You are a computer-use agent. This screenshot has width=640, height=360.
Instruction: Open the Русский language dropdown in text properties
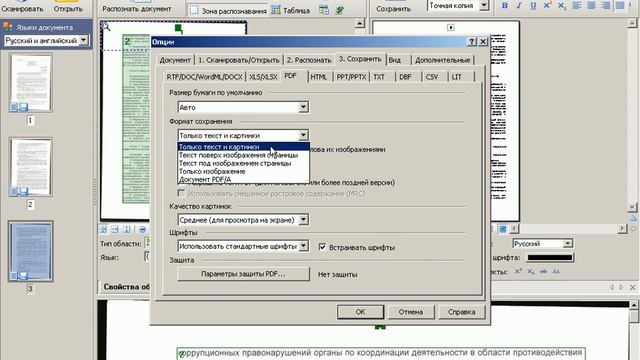568,244
